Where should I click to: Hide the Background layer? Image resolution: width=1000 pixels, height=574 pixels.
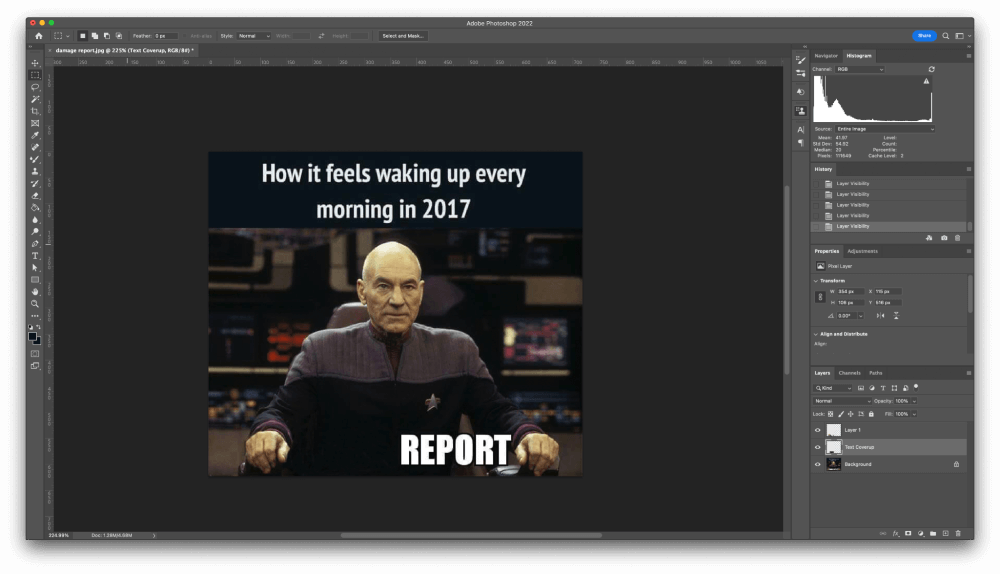tap(818, 464)
